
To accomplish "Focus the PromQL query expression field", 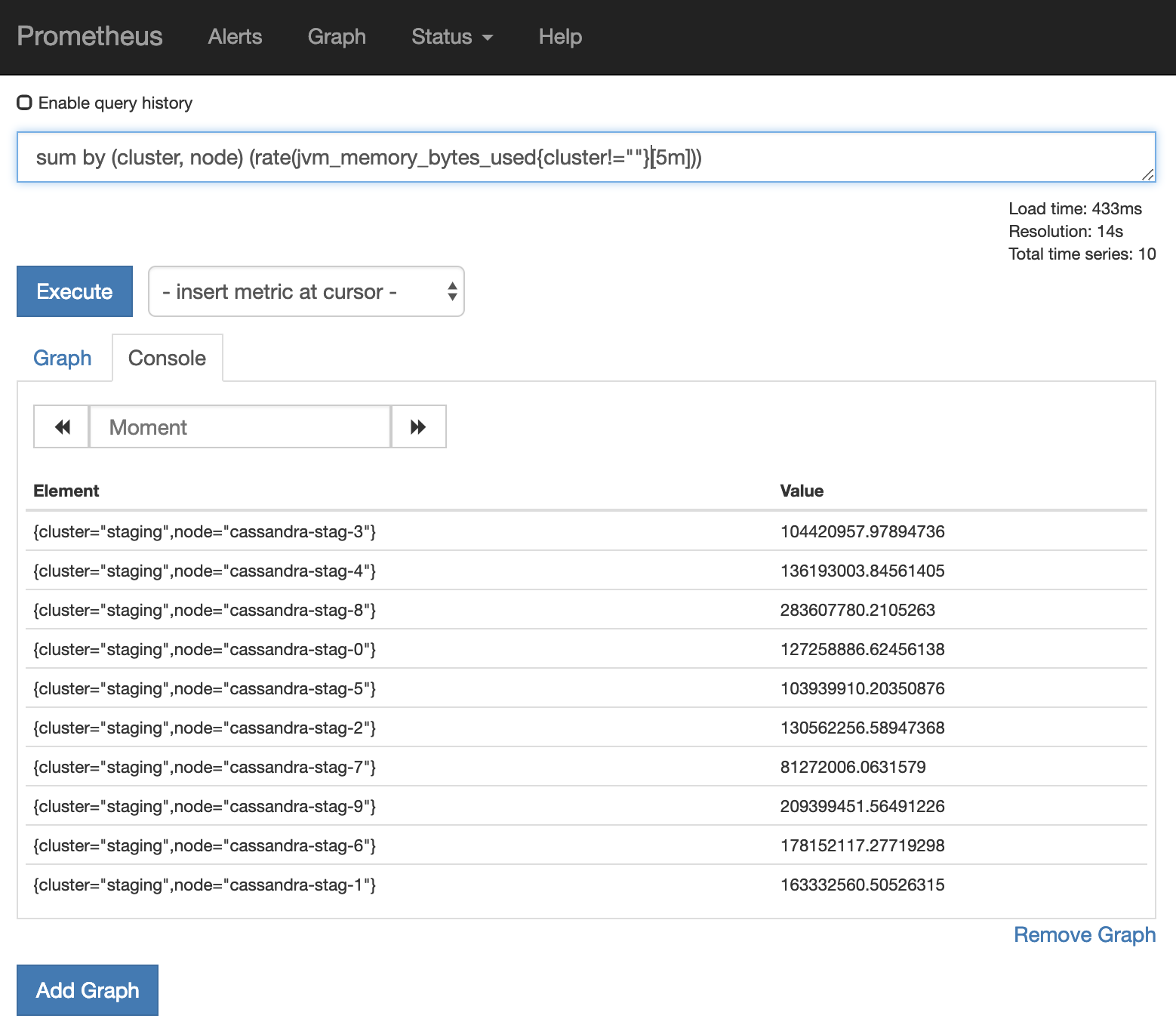I will click(x=586, y=158).
